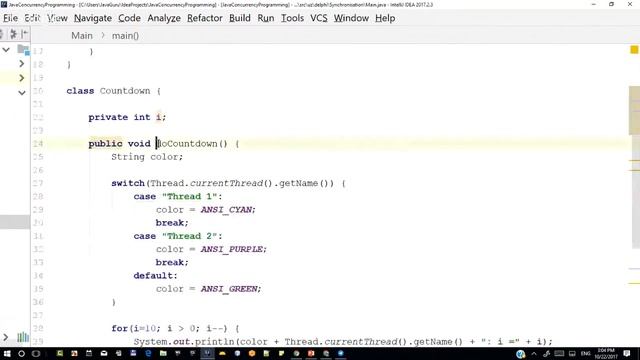
Task: Collapse the third nested project tree node
Action: pyautogui.click(x=22, y=93)
